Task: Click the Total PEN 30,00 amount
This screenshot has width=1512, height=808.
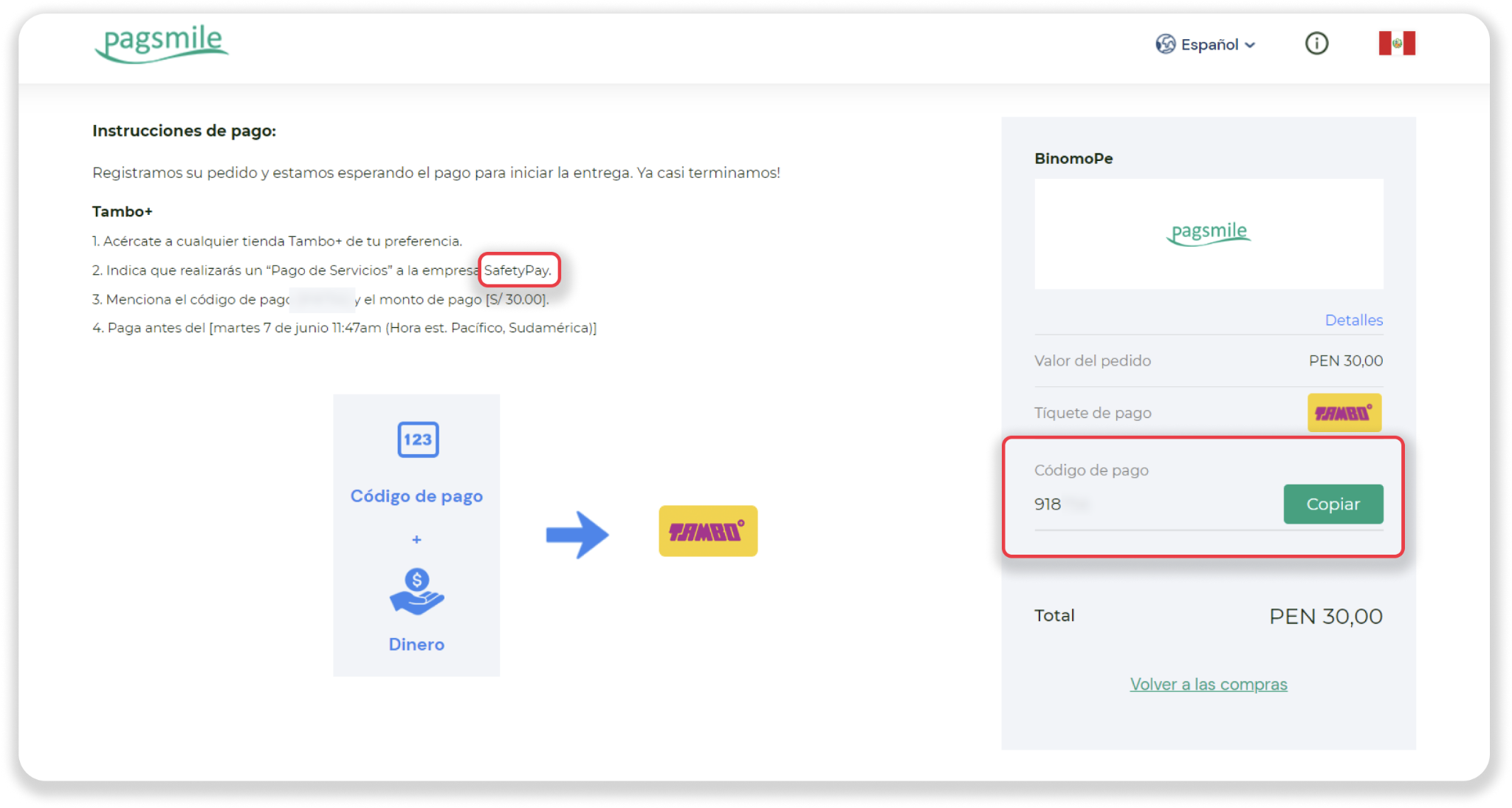Action: tap(1325, 616)
